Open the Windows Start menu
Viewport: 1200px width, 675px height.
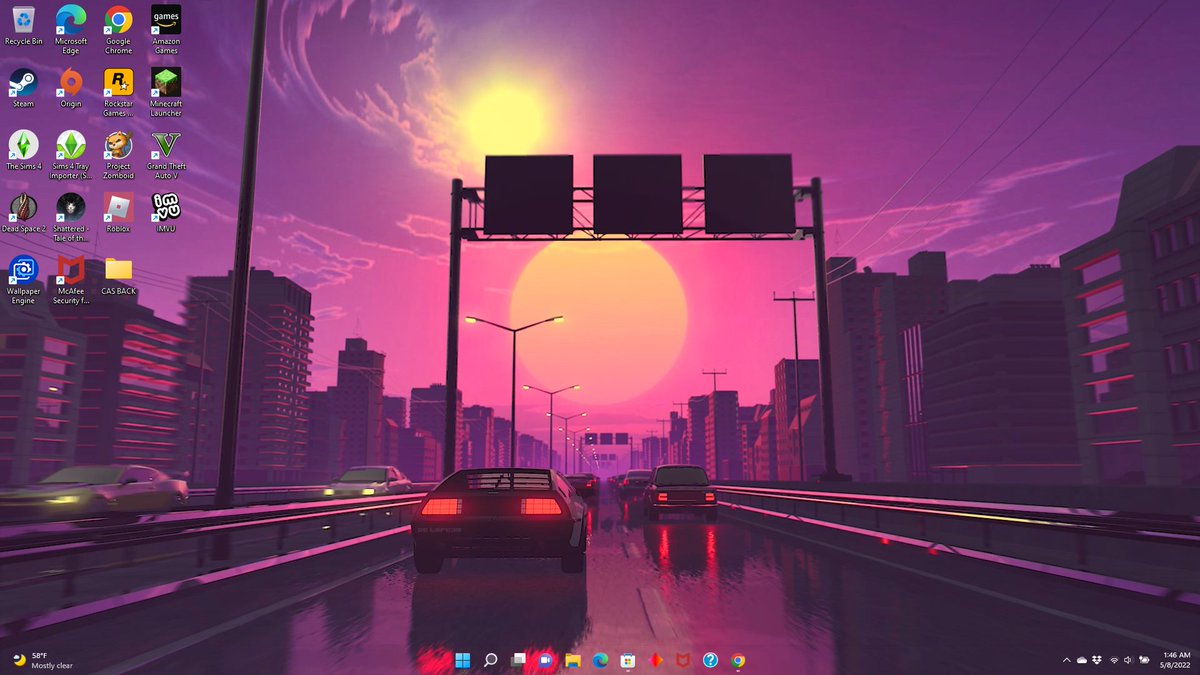[463, 660]
